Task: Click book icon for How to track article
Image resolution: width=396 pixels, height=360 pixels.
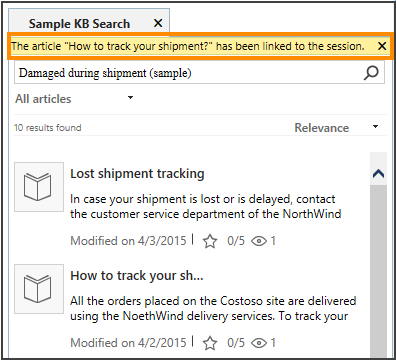Action: click(39, 289)
